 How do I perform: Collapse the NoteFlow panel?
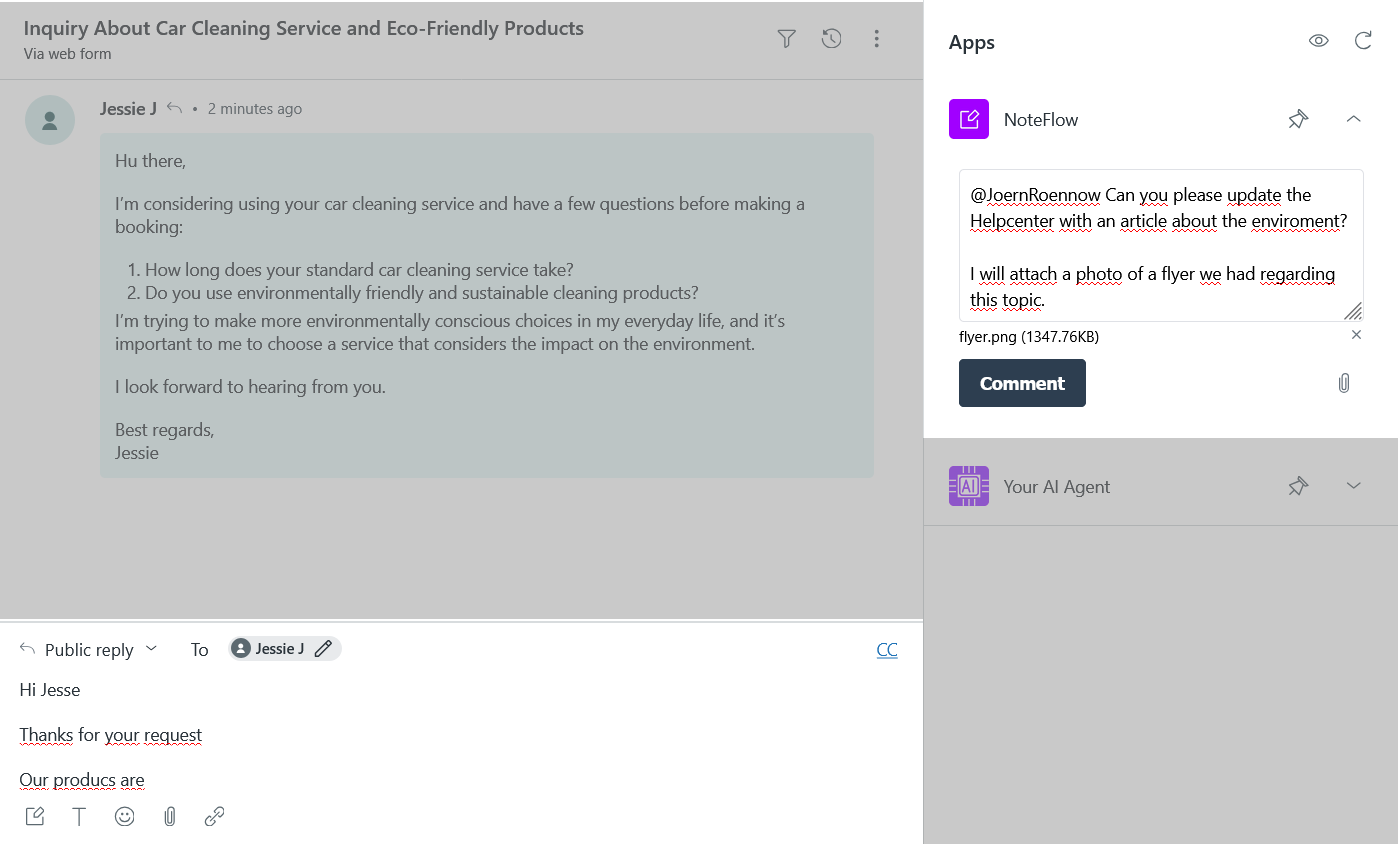coord(1353,118)
